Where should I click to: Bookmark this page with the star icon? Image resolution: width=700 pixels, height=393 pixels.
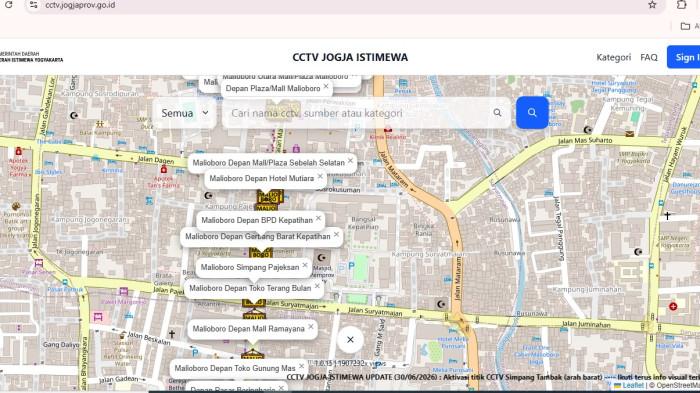[x=652, y=5]
